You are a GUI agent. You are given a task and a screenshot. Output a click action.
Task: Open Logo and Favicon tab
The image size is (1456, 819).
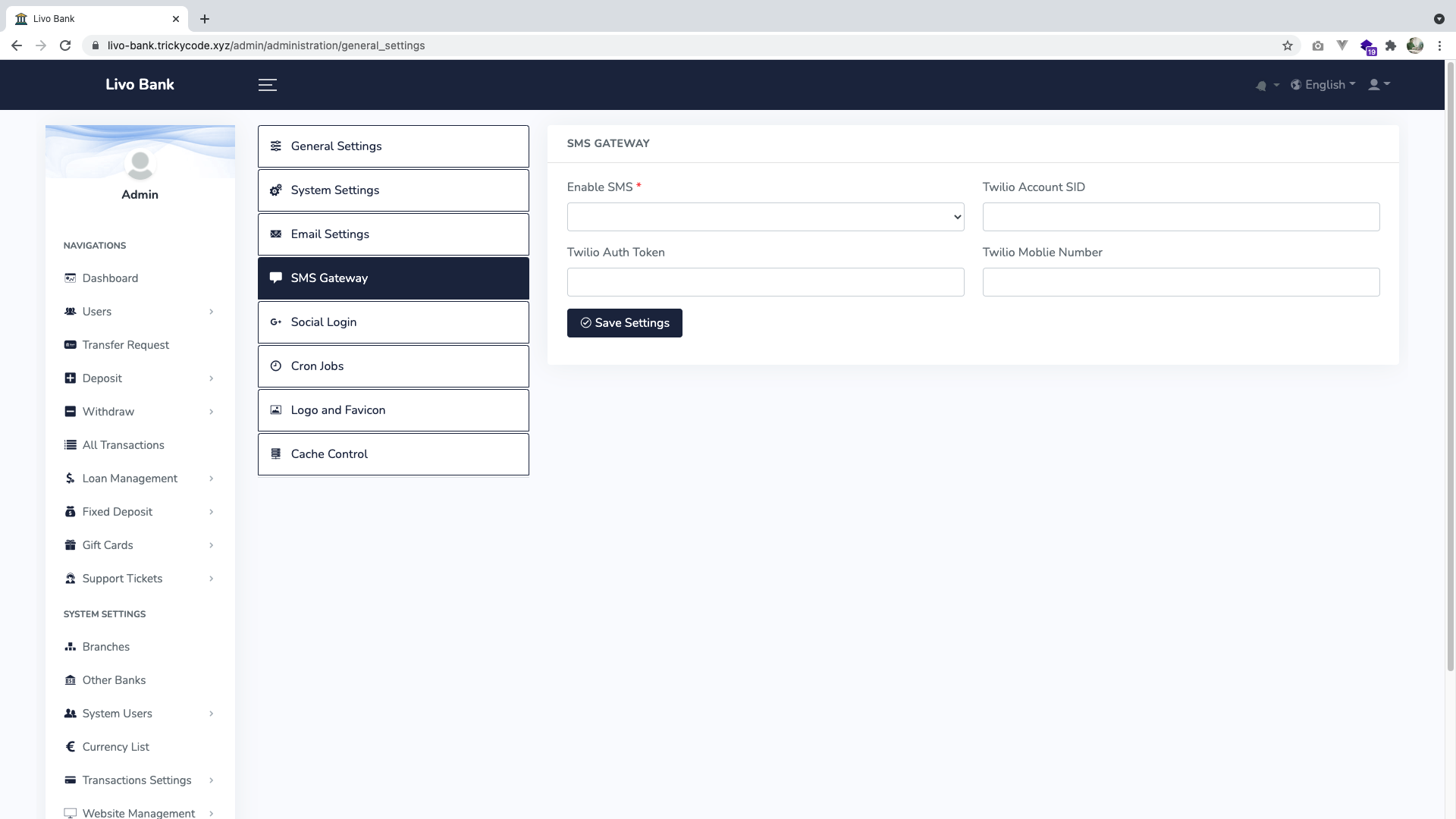tap(393, 410)
